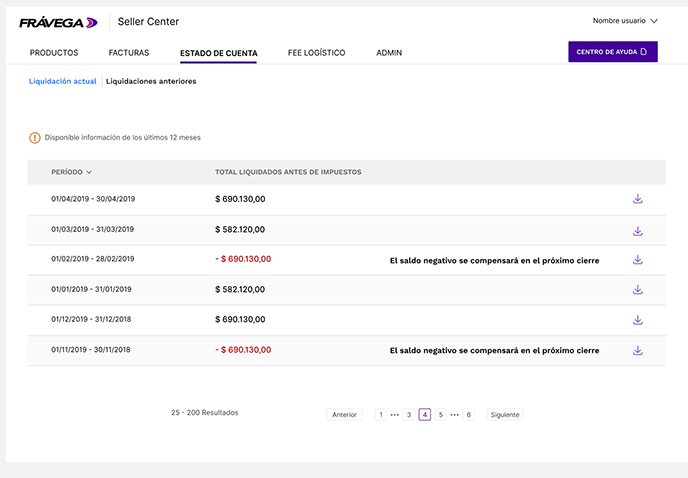Click the negative amount for February 2019
688x478 pixels.
coord(243,259)
